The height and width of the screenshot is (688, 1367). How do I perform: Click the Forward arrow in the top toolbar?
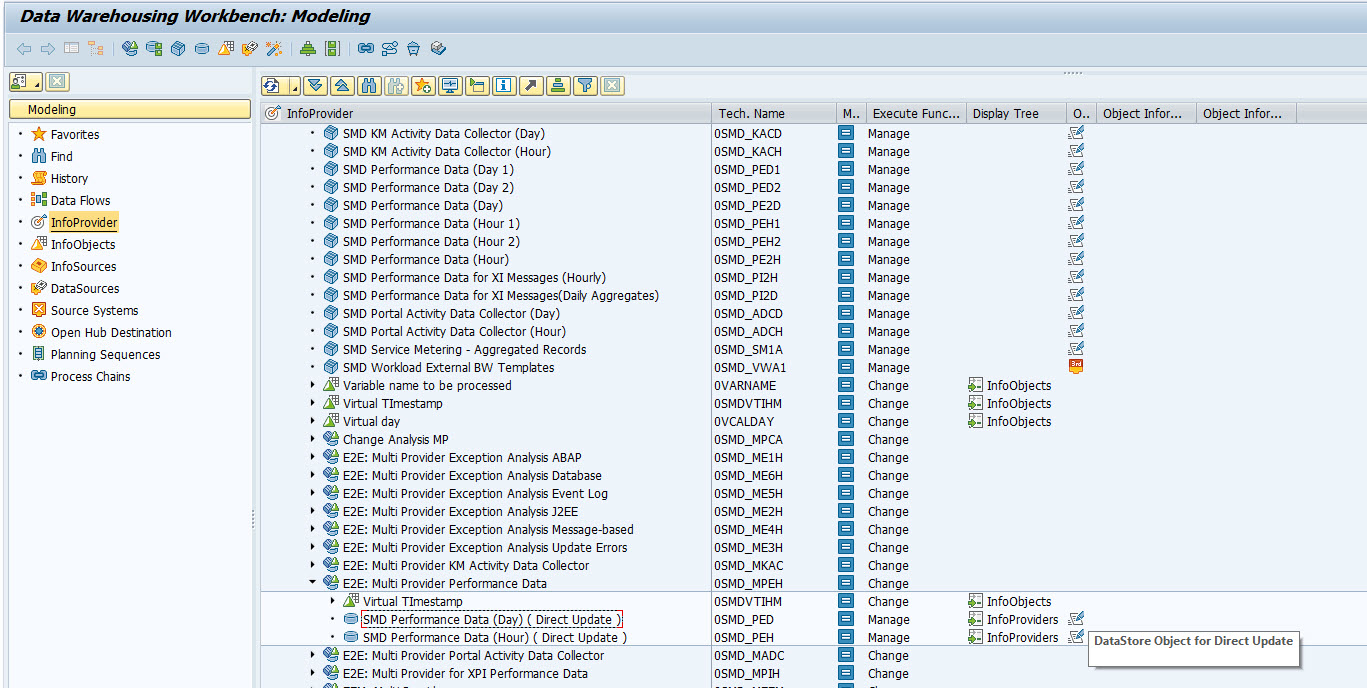tap(48, 48)
